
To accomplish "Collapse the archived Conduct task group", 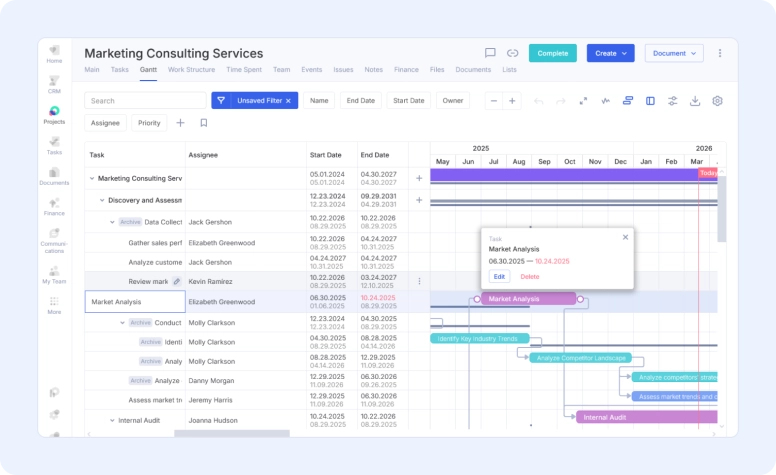I will point(122,323).
